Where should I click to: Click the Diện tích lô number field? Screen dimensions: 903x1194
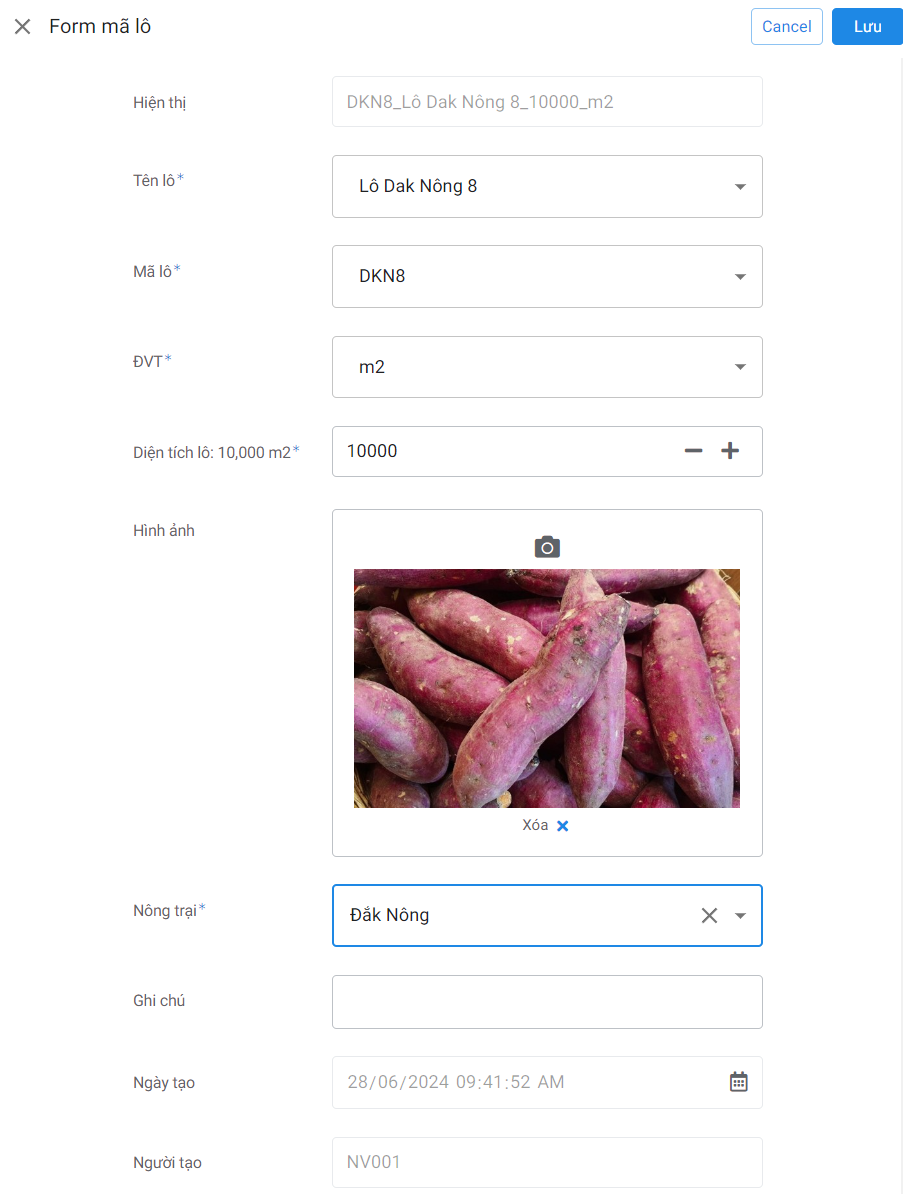500,451
